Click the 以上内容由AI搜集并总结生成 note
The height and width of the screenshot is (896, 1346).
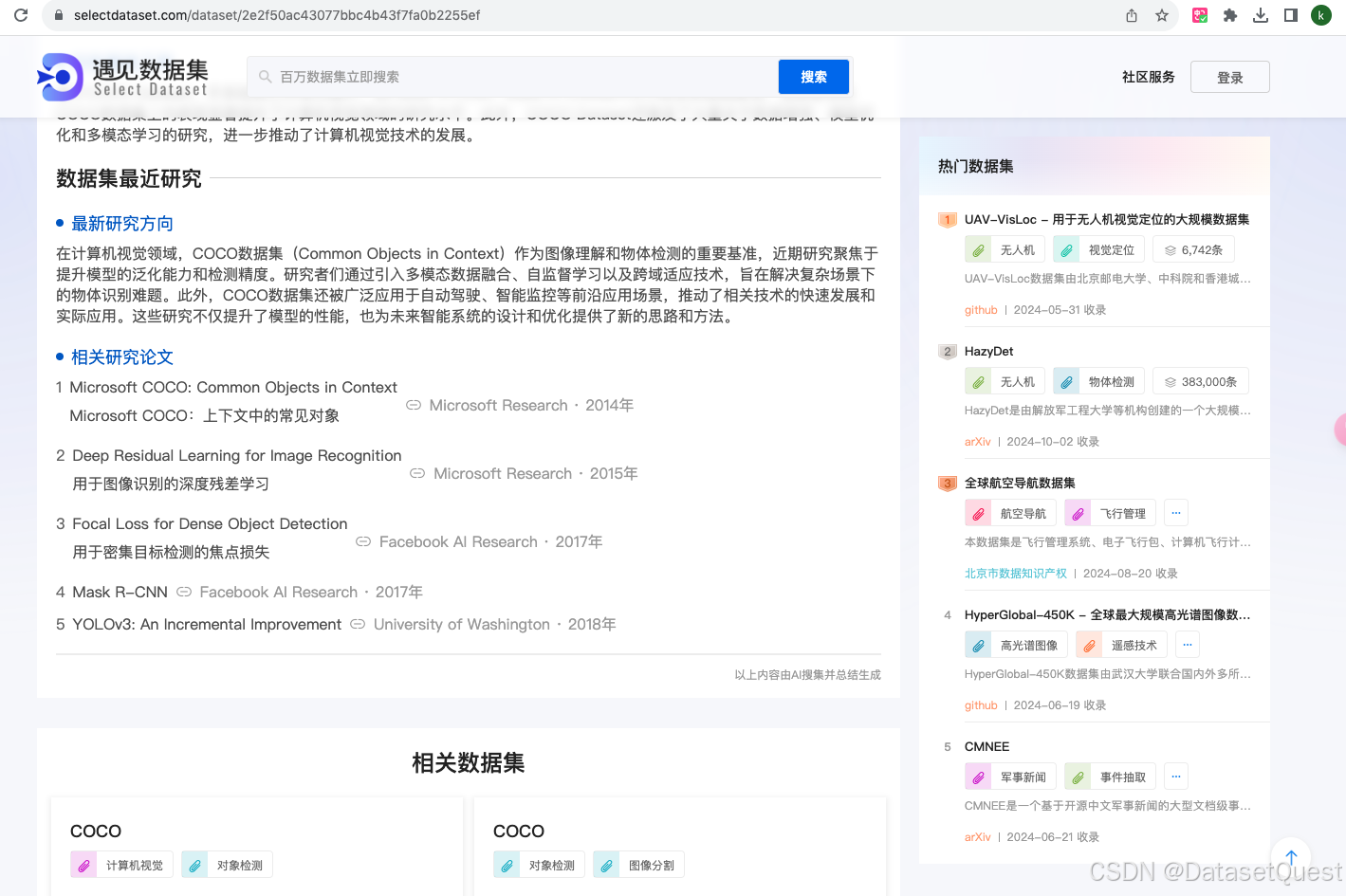[x=807, y=675]
